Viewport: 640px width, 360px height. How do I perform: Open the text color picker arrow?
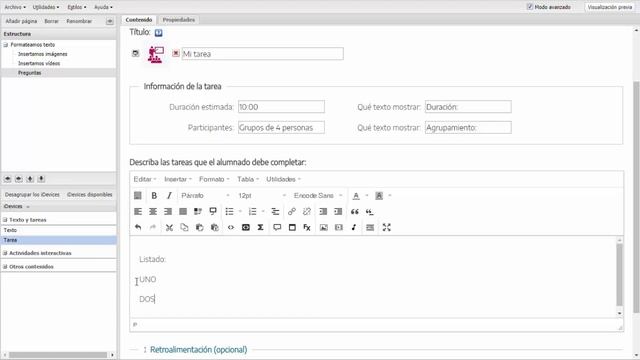point(367,196)
